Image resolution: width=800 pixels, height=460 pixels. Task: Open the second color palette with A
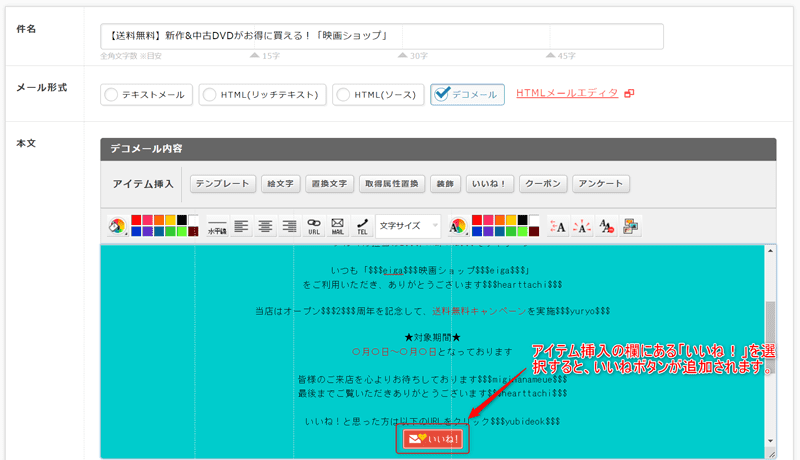(x=459, y=227)
